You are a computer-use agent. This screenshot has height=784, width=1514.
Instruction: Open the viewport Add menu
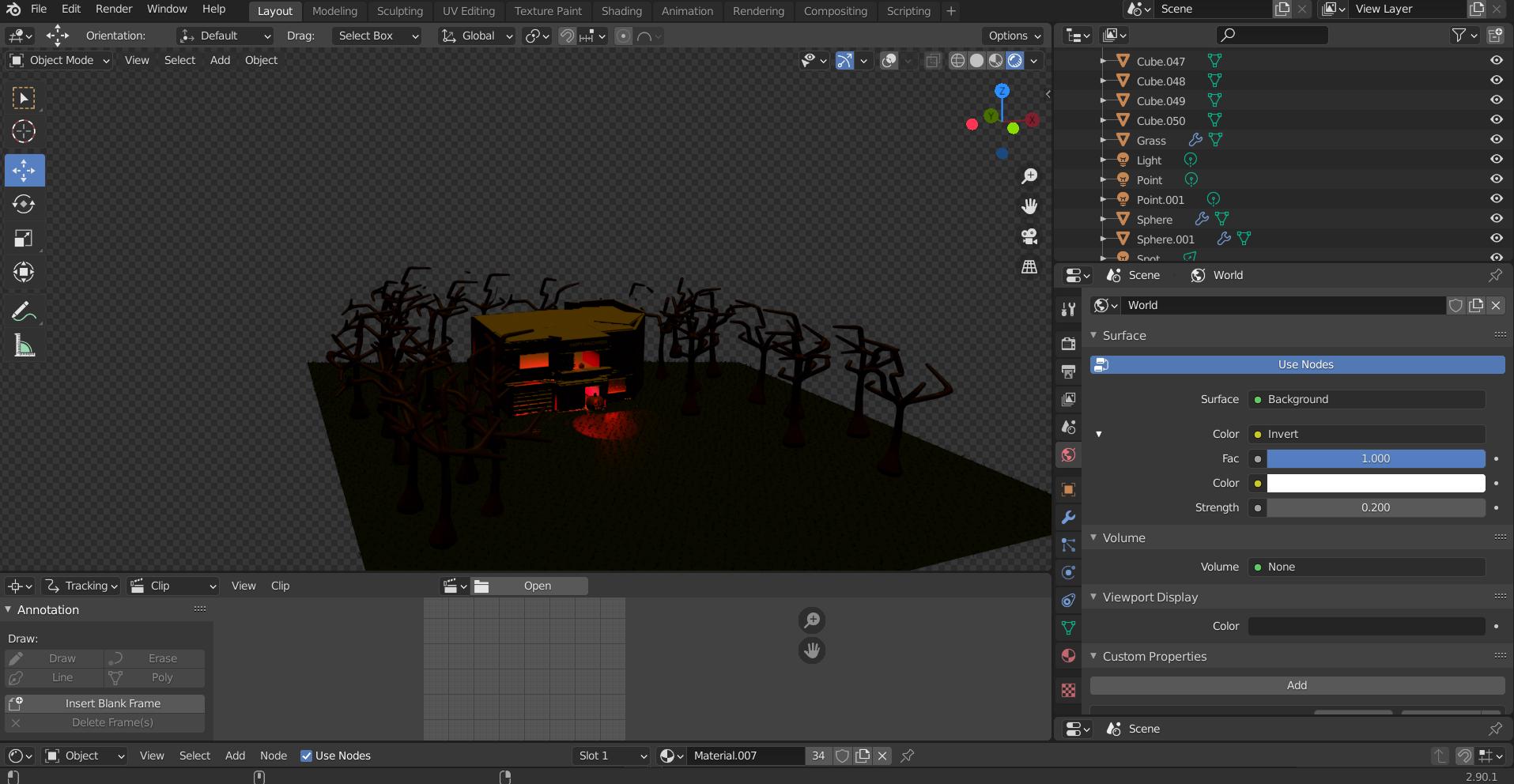[220, 60]
